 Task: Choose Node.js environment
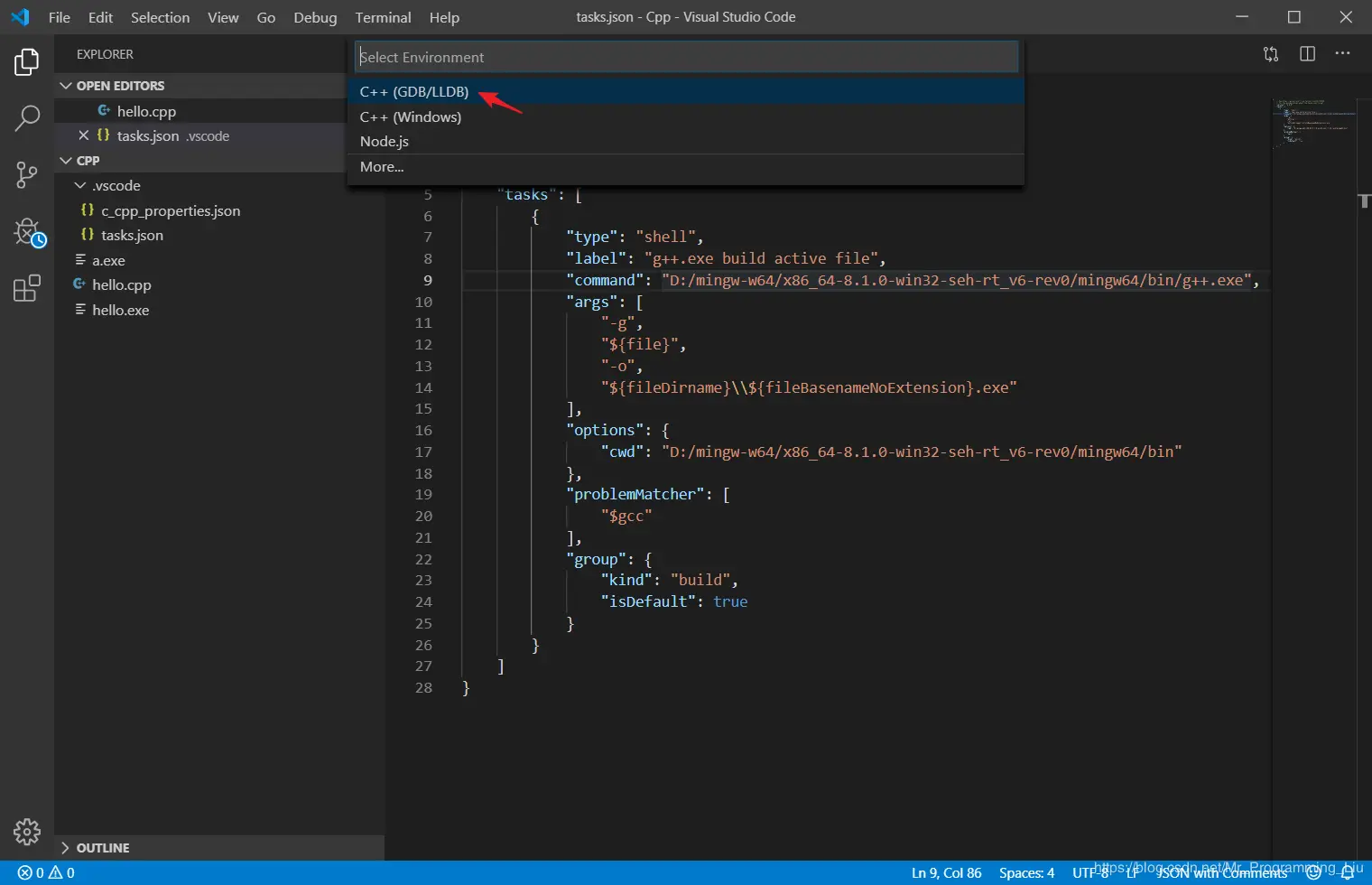(x=686, y=142)
